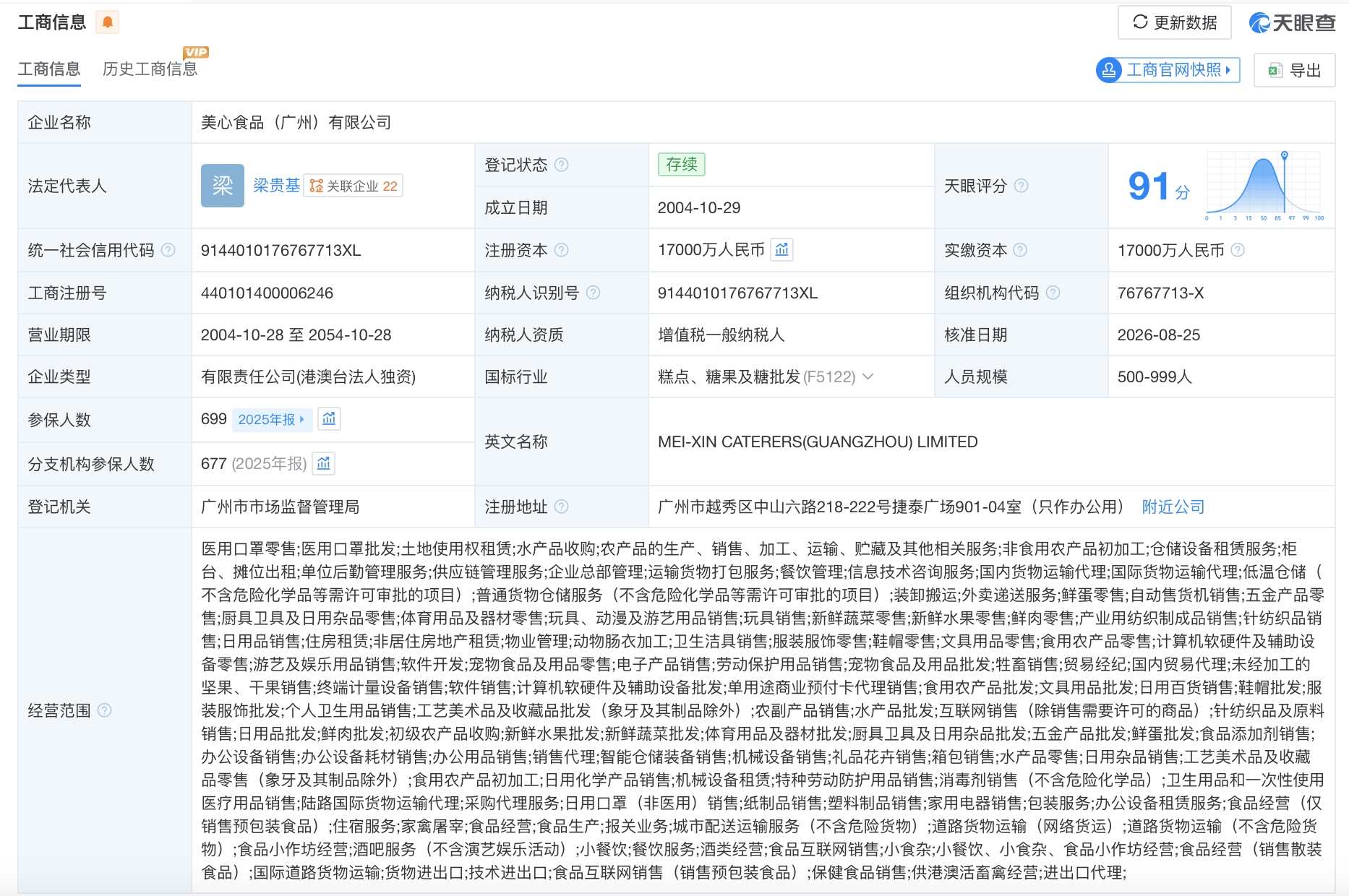Open legal representative 梁贵基 link

click(x=276, y=186)
